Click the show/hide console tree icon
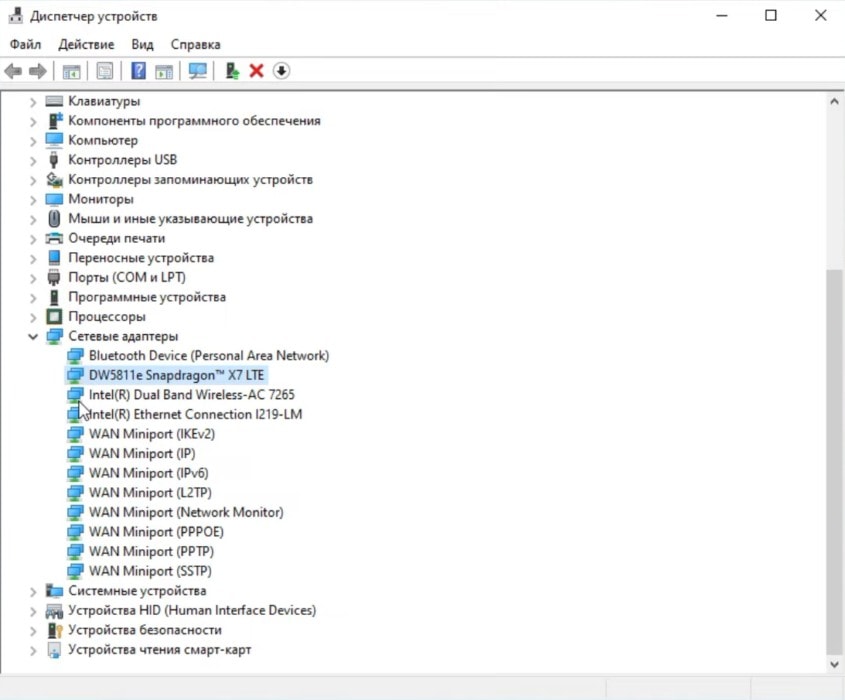The height and width of the screenshot is (700, 845). click(71, 71)
